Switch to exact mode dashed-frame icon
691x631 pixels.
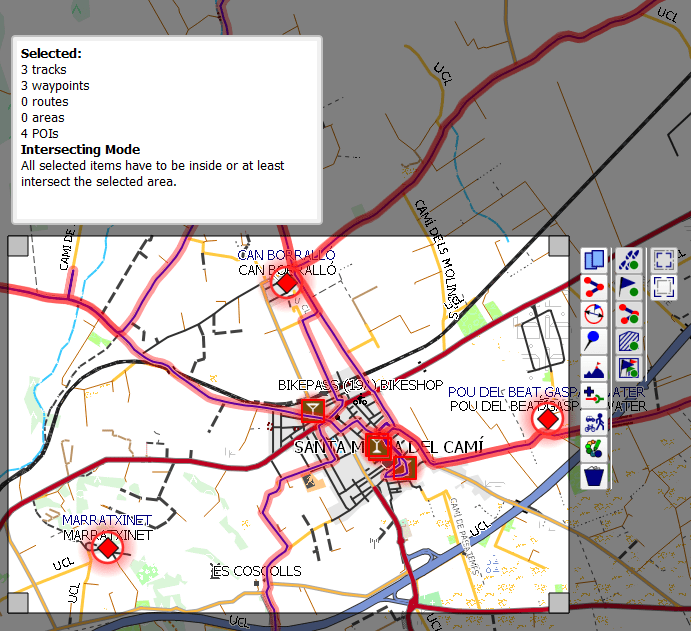point(664,260)
